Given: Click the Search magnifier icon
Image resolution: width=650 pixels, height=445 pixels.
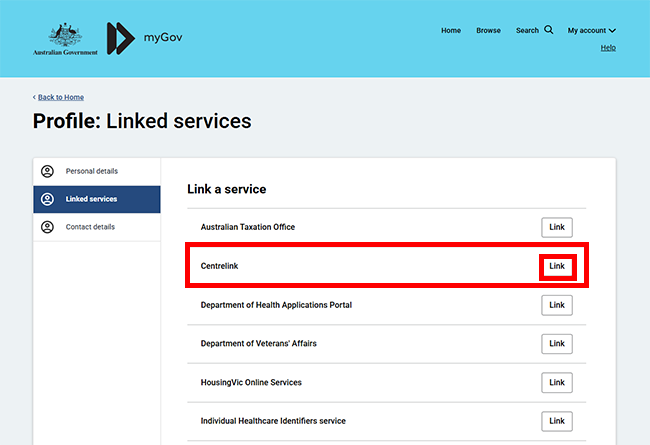Looking at the screenshot, I should click(x=549, y=30).
